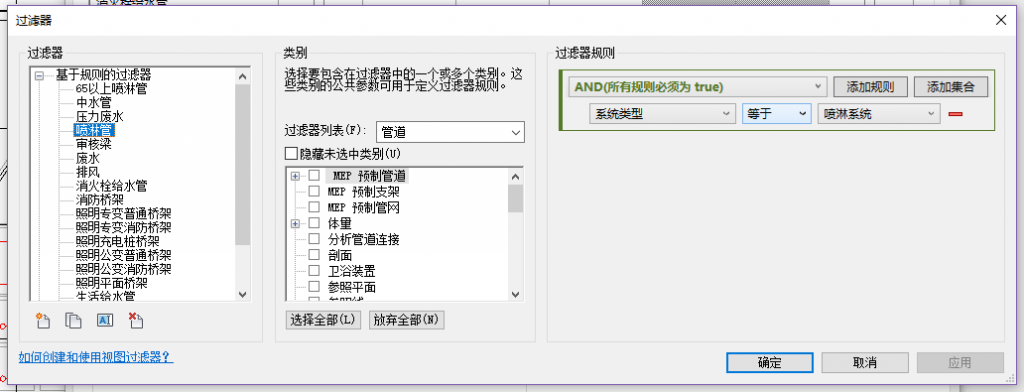Image resolution: width=1024 pixels, height=392 pixels.
Task: Select the 压力废水 filter
Action: [x=100, y=116]
